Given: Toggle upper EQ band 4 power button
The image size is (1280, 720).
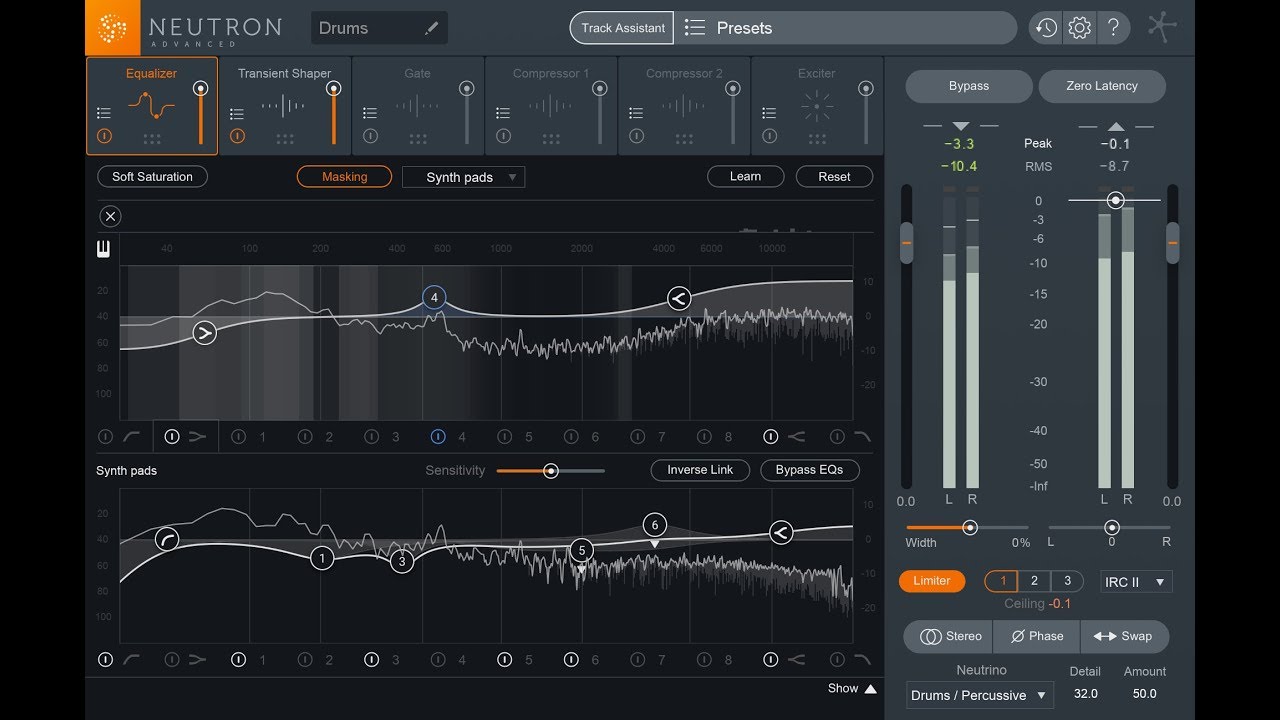Looking at the screenshot, I should (438, 436).
